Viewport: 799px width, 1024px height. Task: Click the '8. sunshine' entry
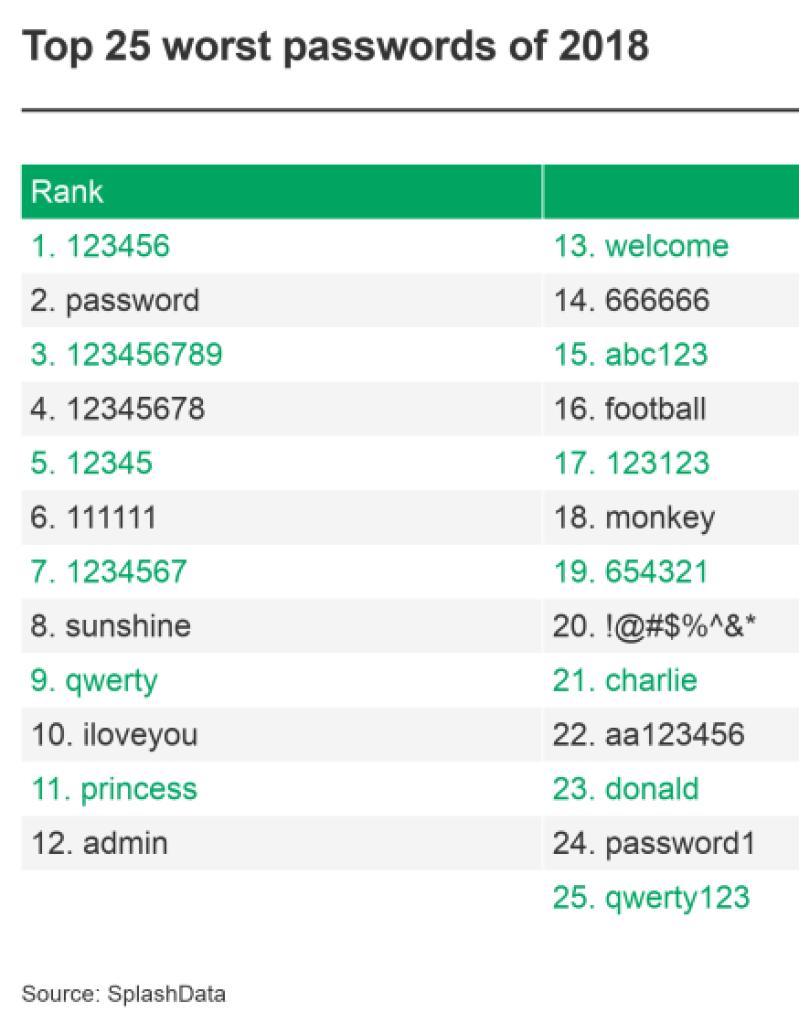110,626
